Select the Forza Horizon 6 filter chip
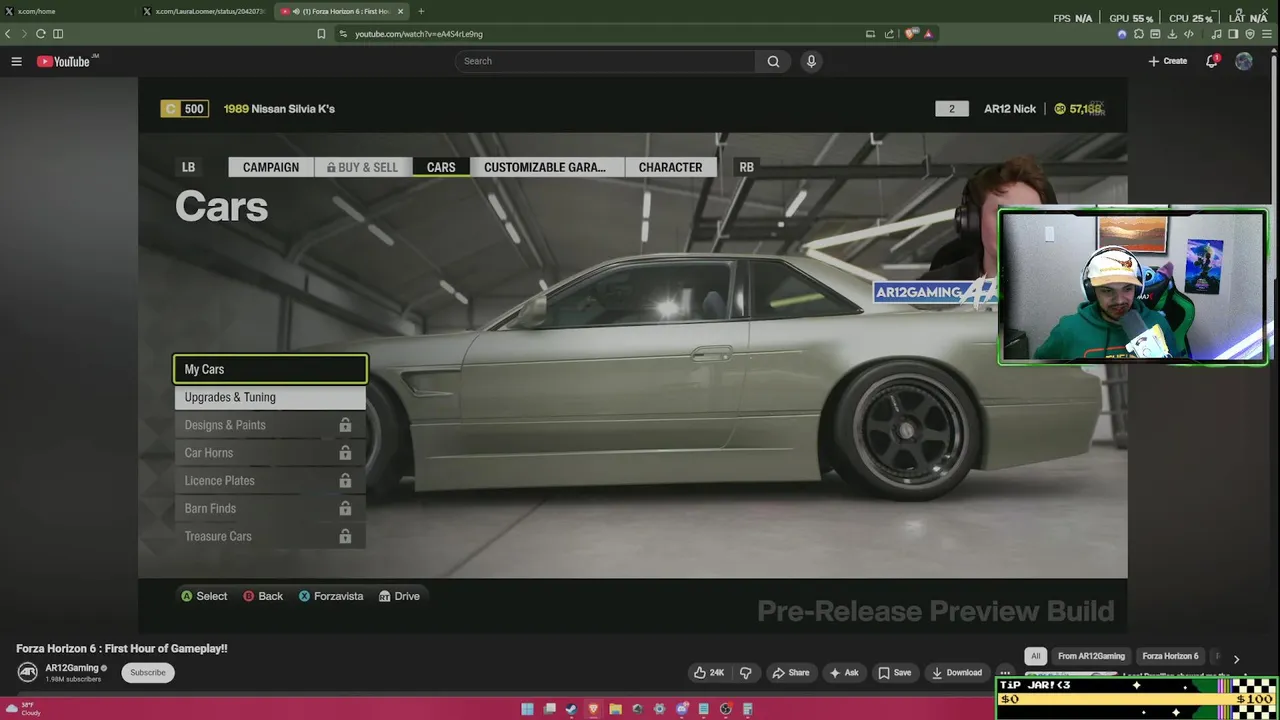The height and width of the screenshot is (720, 1280). (1170, 656)
